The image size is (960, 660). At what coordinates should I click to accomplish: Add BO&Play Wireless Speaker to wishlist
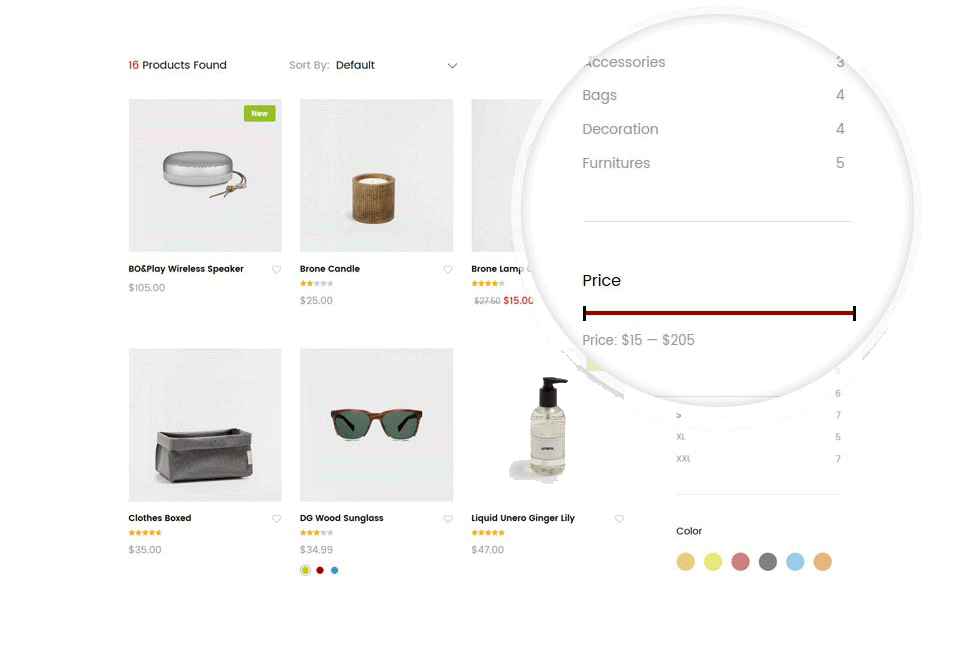pos(277,269)
